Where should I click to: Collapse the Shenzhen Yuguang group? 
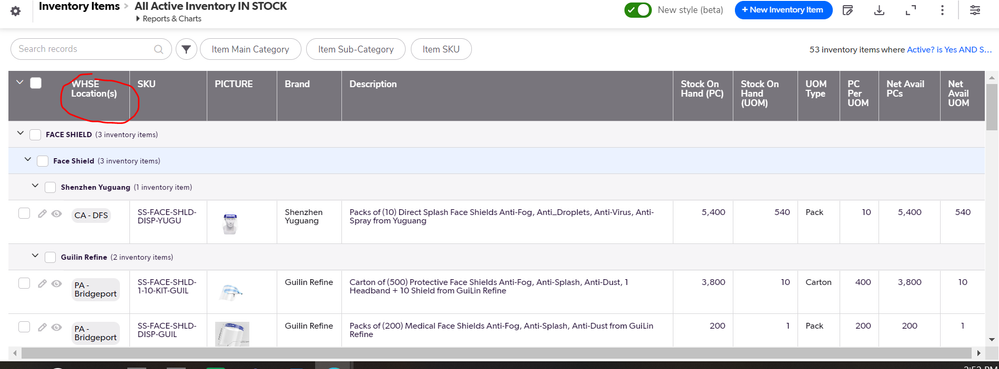[36, 186]
